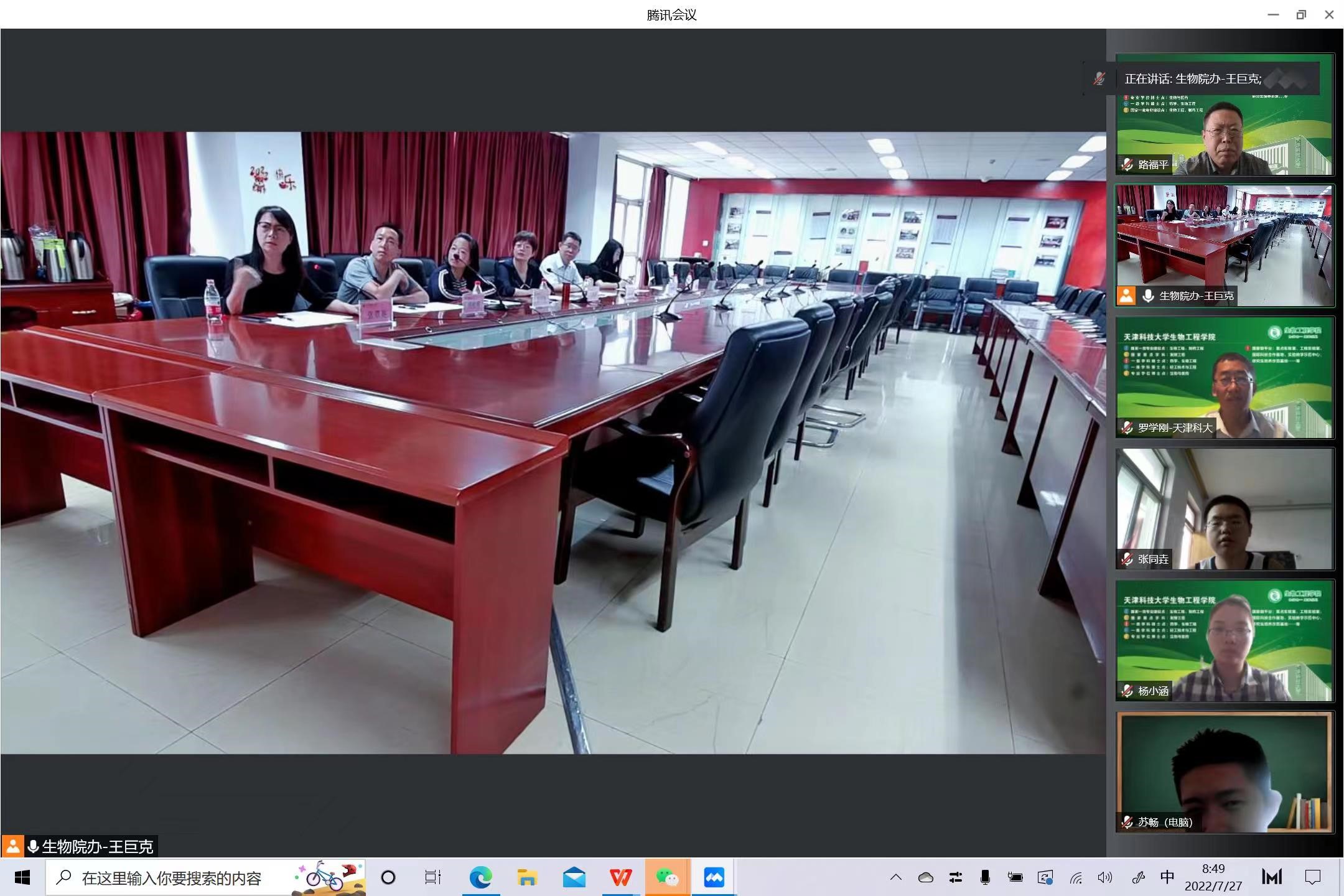Select 路福平 participant video tile
Viewport: 1344px width, 896px height.
[1225, 134]
